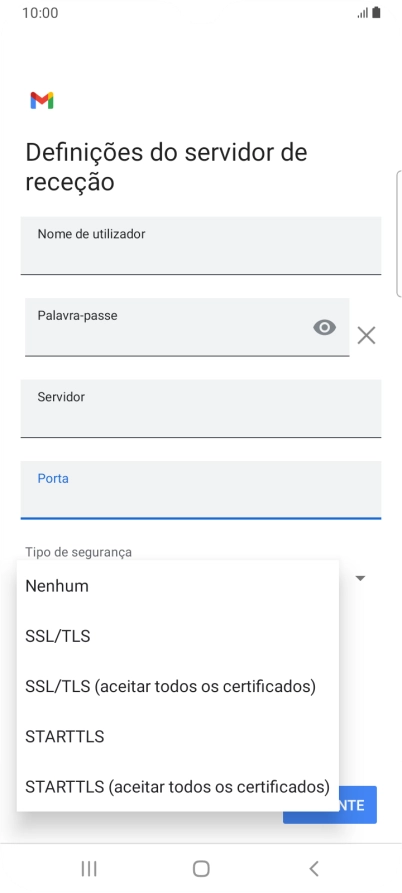Click the Gmail logo icon
The image size is (402, 893).
pos(42,100)
